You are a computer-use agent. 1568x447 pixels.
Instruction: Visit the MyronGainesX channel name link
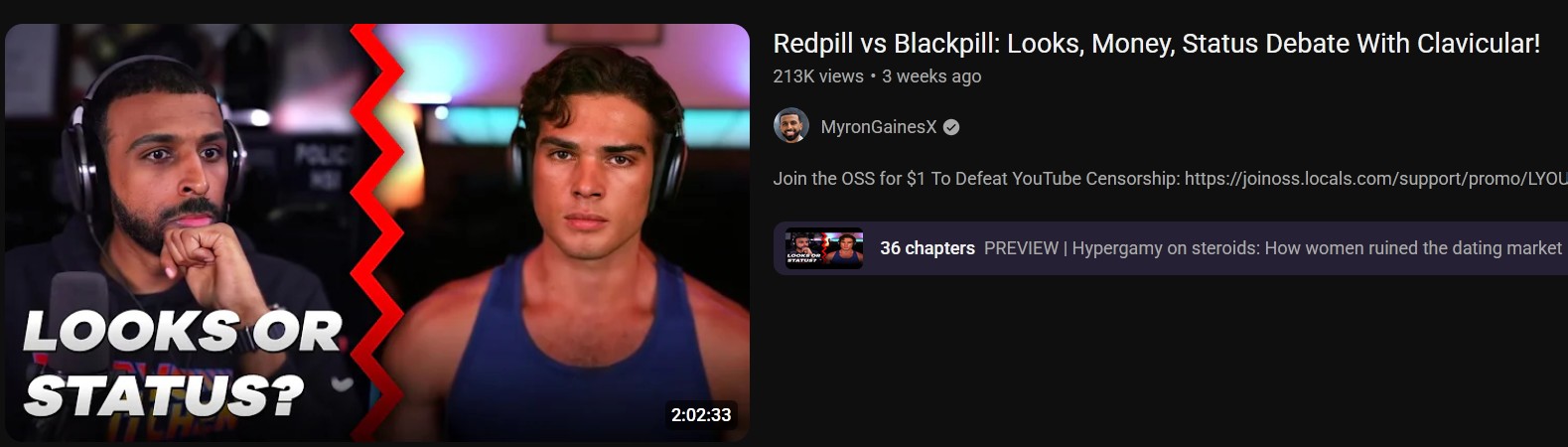coord(879,127)
